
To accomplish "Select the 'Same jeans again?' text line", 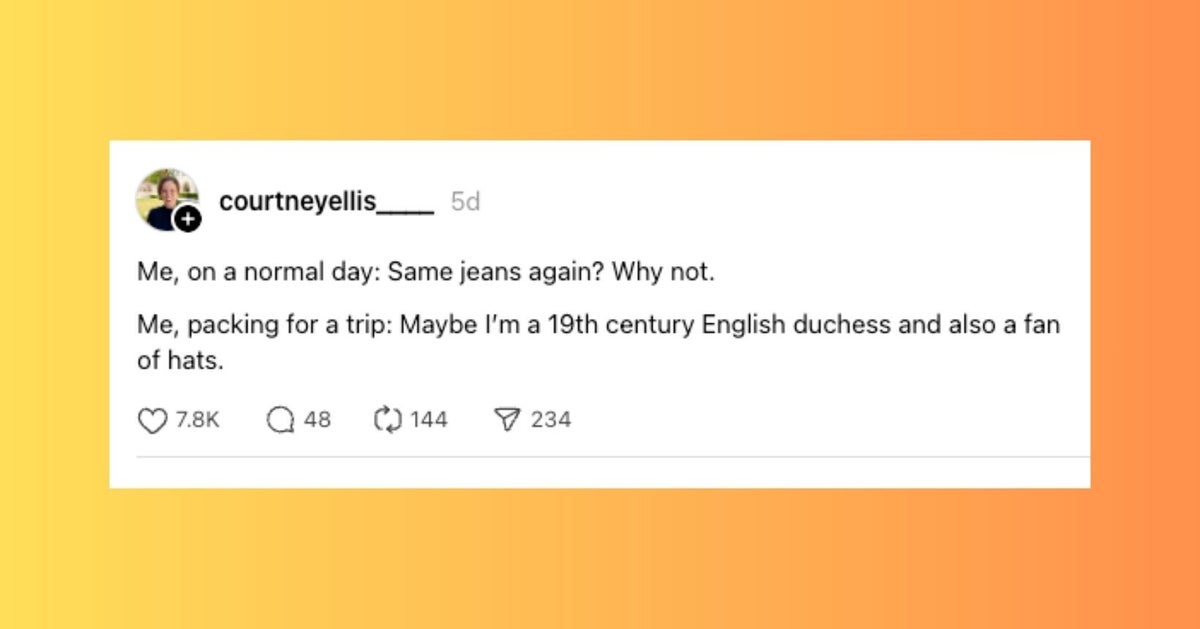I will [426, 272].
